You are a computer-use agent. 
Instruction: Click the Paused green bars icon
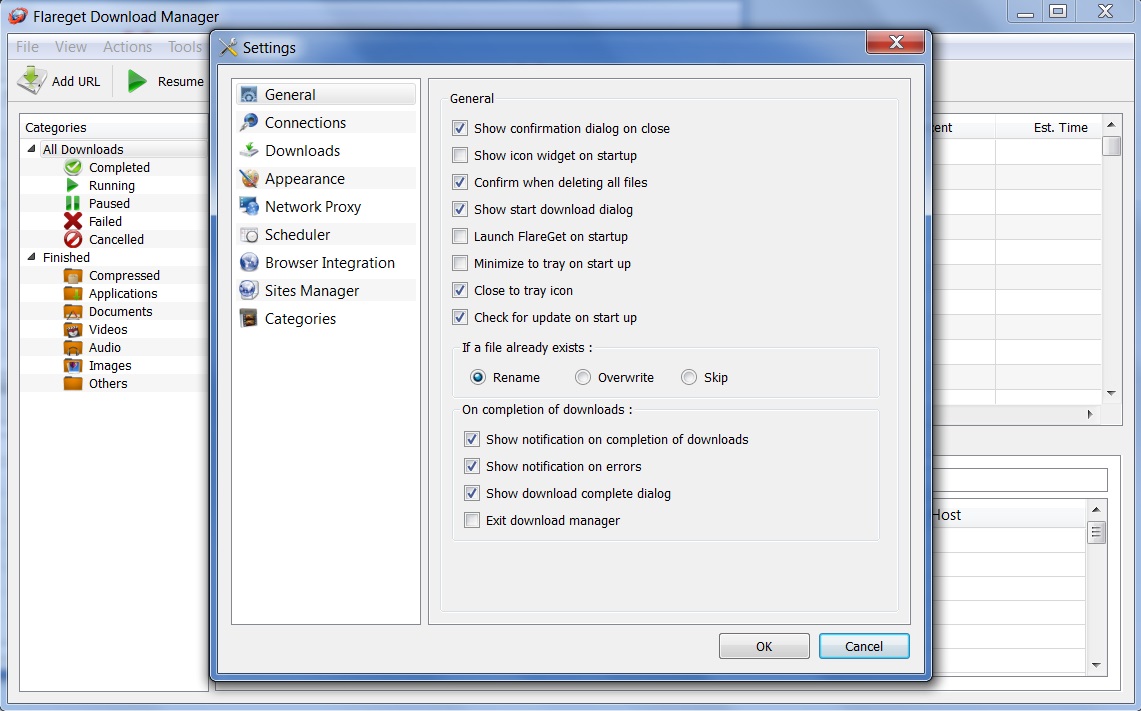pos(73,203)
